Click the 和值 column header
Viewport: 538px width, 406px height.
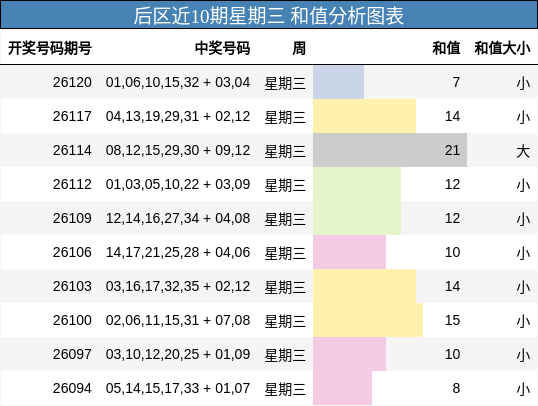(x=446, y=48)
